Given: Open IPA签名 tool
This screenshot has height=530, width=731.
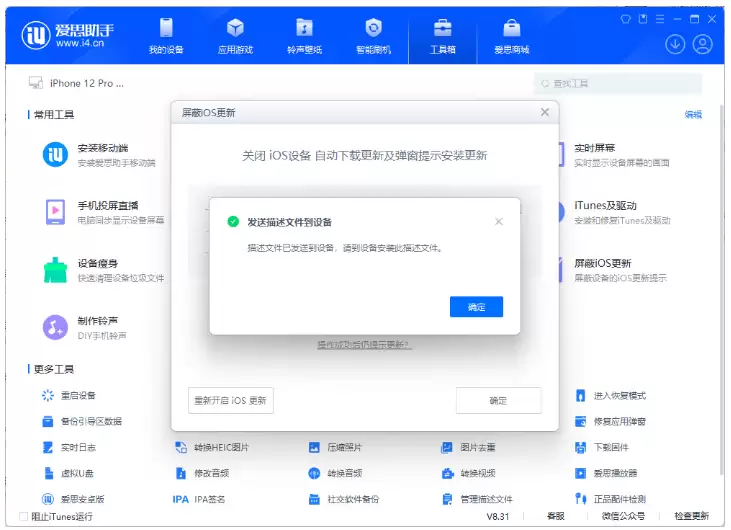Looking at the screenshot, I should [199, 499].
